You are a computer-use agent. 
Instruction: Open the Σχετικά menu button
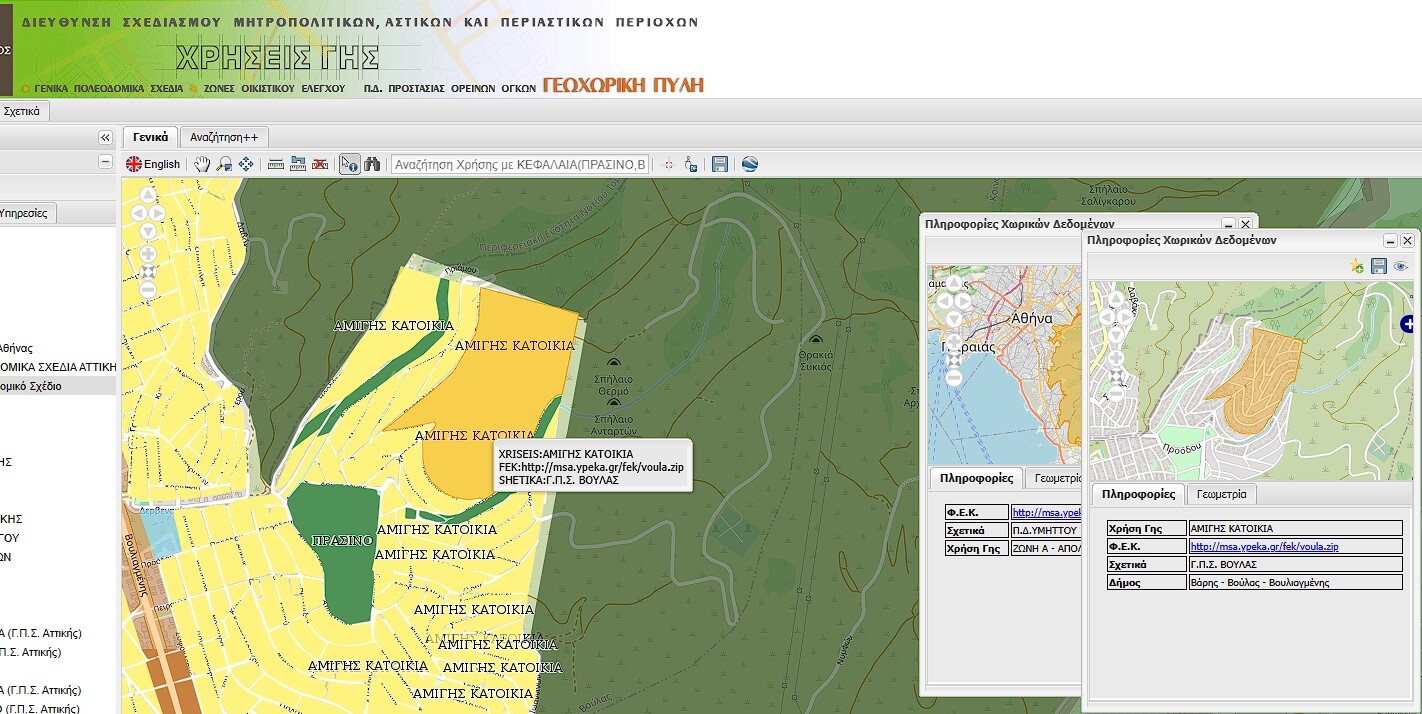(x=21, y=112)
